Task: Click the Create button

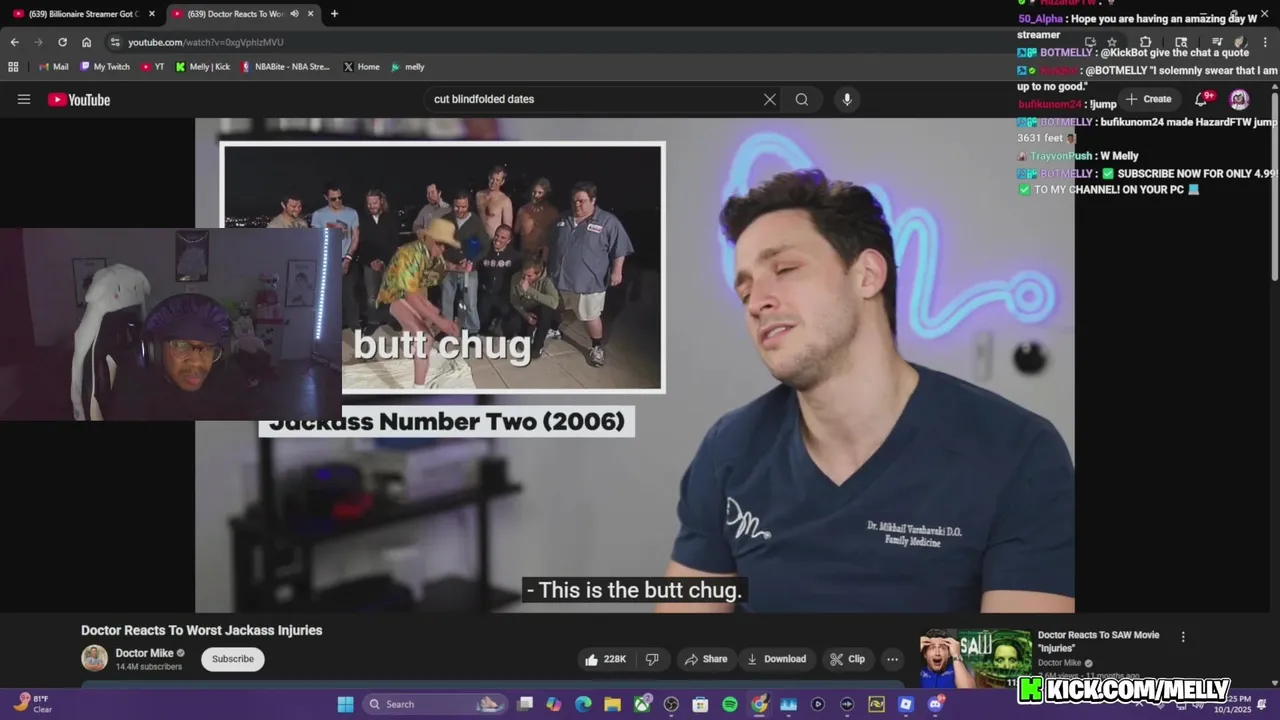Action: 1148,99
